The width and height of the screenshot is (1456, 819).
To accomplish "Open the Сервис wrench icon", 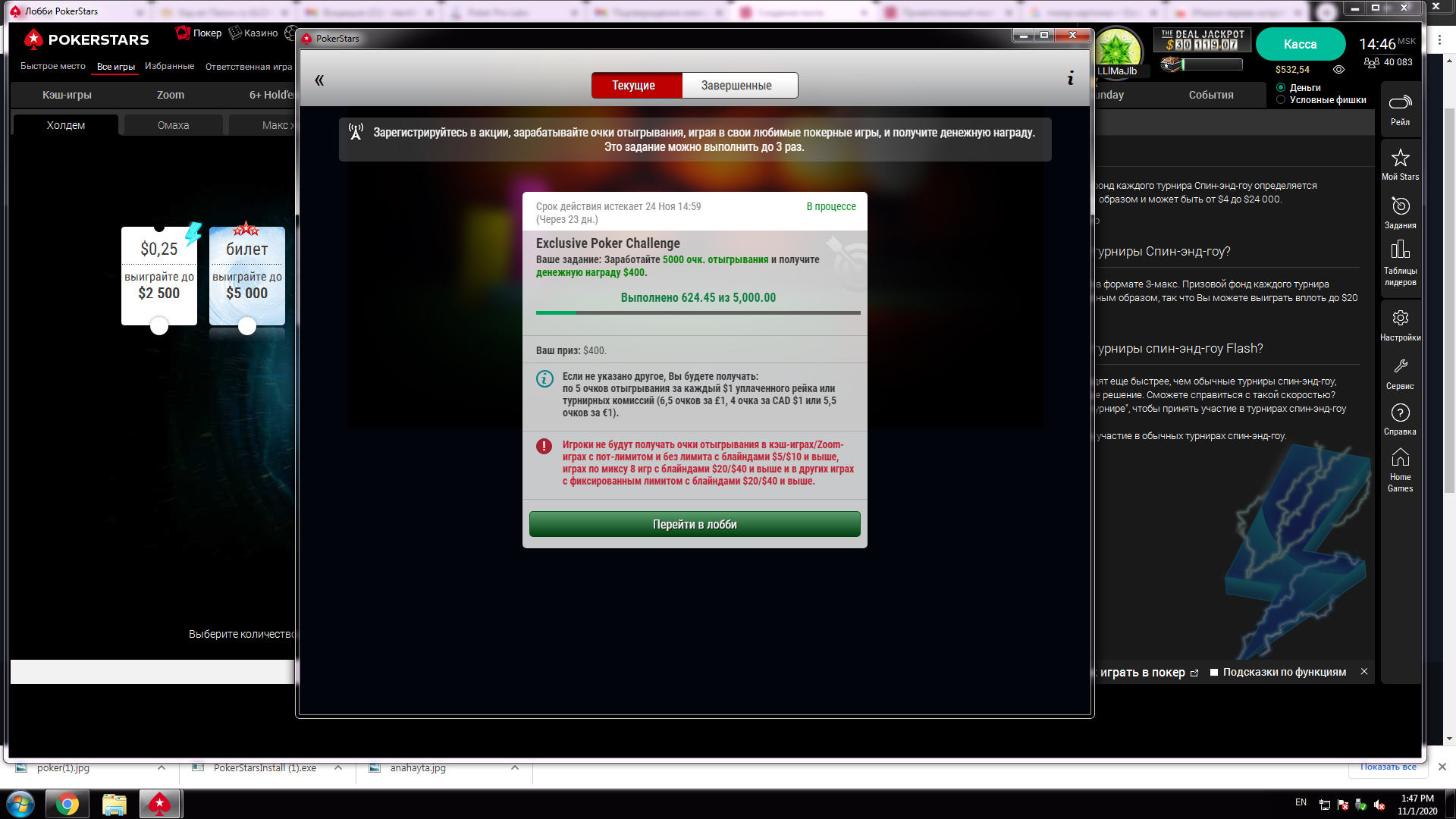I will (x=1400, y=374).
